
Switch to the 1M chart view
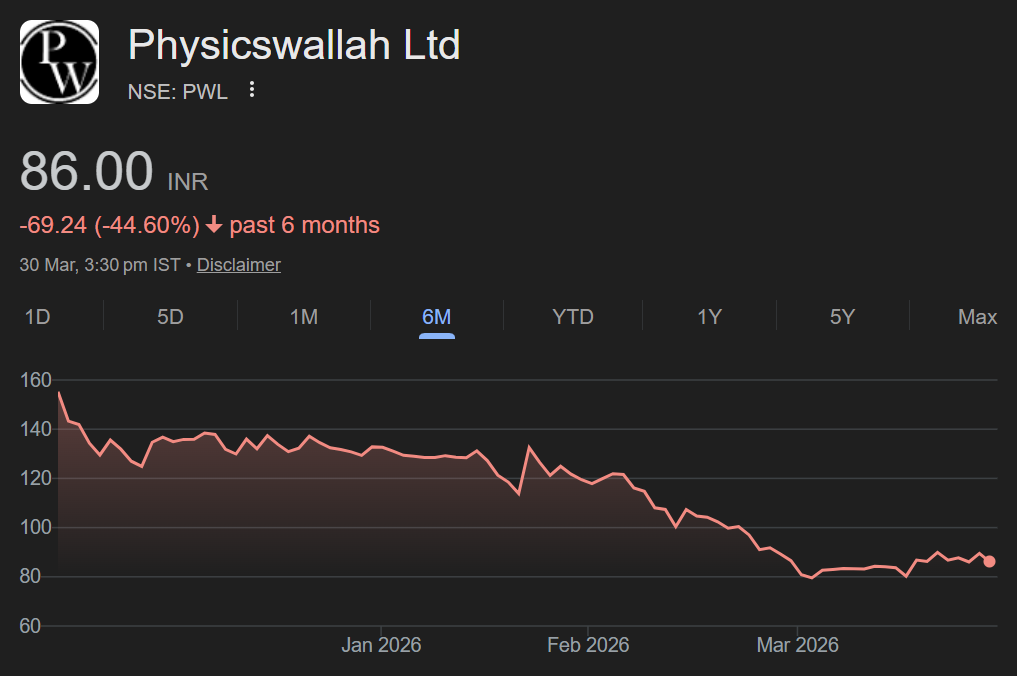tap(304, 316)
